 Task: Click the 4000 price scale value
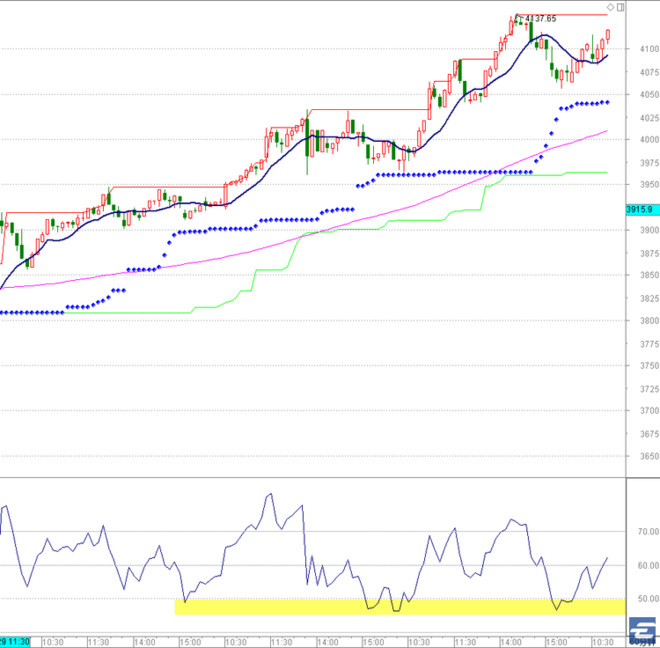pos(649,139)
